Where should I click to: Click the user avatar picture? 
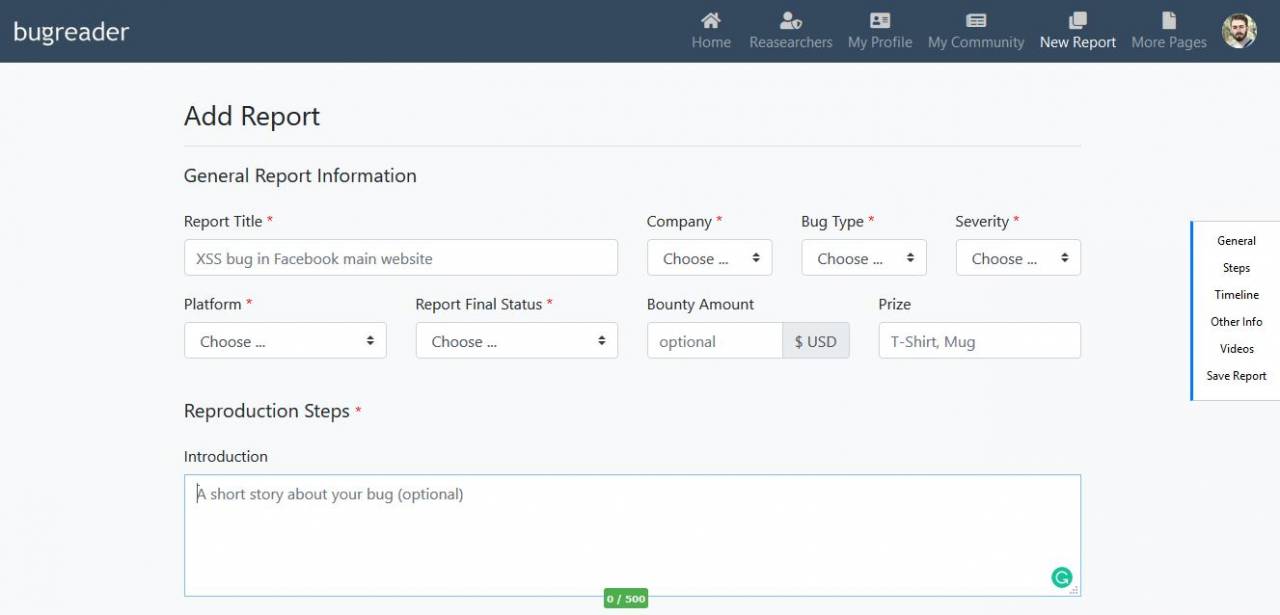[1239, 31]
